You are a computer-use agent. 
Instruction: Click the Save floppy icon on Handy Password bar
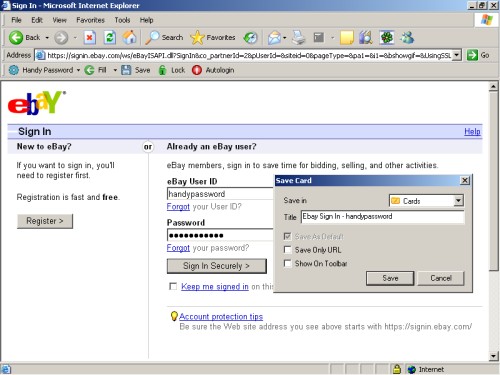click(x=126, y=70)
